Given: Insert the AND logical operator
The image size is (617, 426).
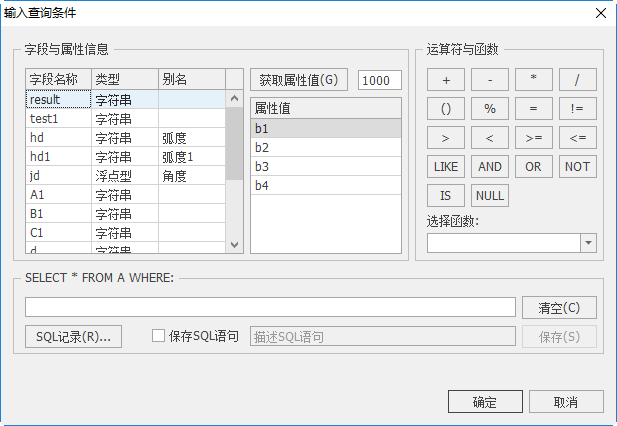Looking at the screenshot, I should tap(489, 167).
